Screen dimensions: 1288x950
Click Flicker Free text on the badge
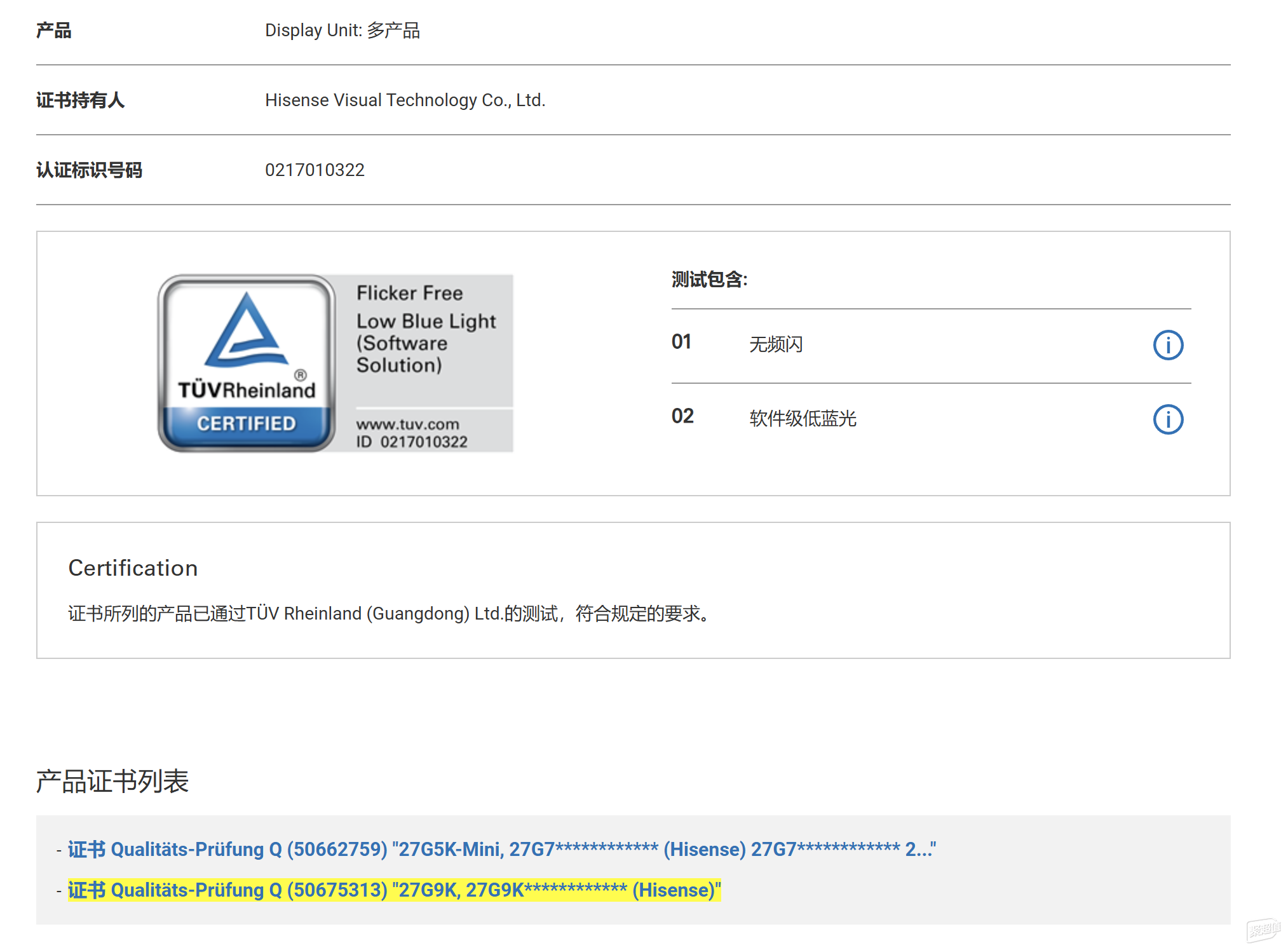click(409, 293)
